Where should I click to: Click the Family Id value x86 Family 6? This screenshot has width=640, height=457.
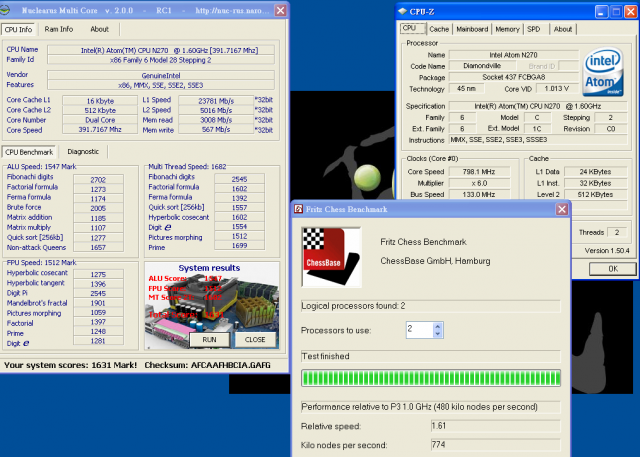161,60
